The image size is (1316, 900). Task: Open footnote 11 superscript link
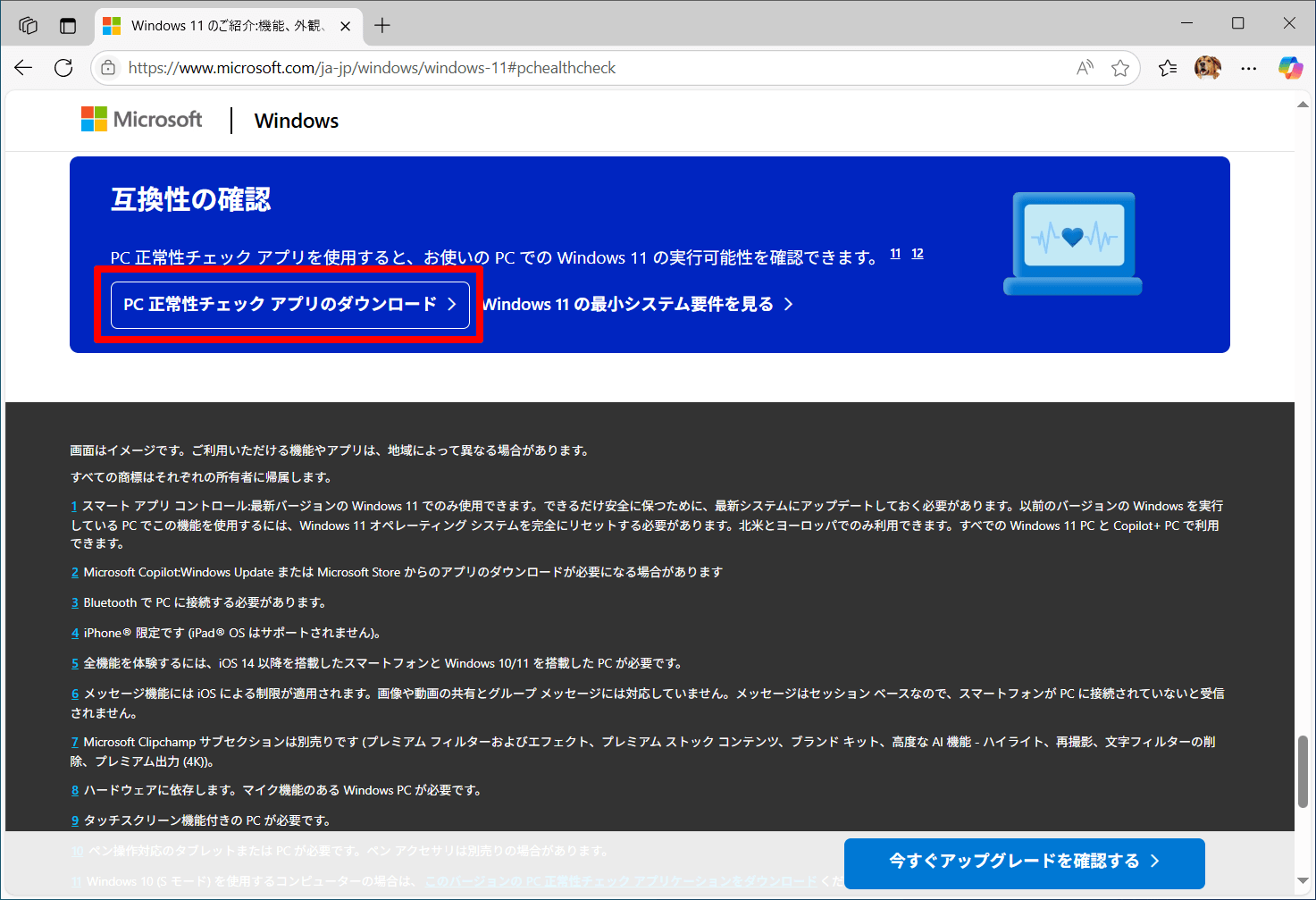coord(895,254)
